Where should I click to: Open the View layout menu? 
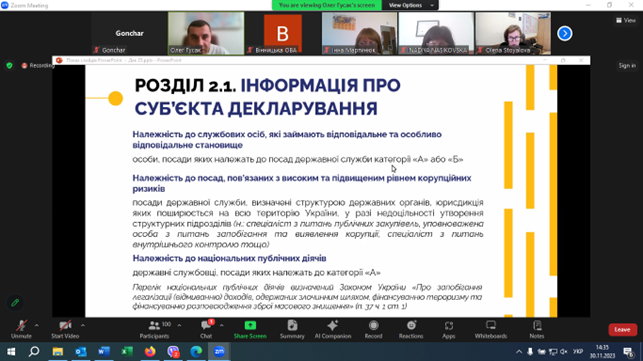(626, 20)
